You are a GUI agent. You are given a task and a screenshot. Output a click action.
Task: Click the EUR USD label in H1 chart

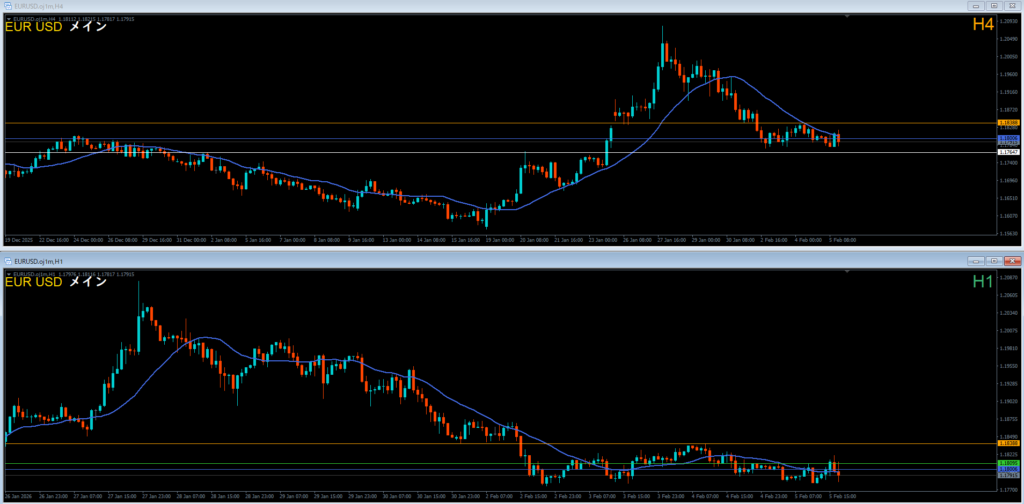(x=33, y=282)
